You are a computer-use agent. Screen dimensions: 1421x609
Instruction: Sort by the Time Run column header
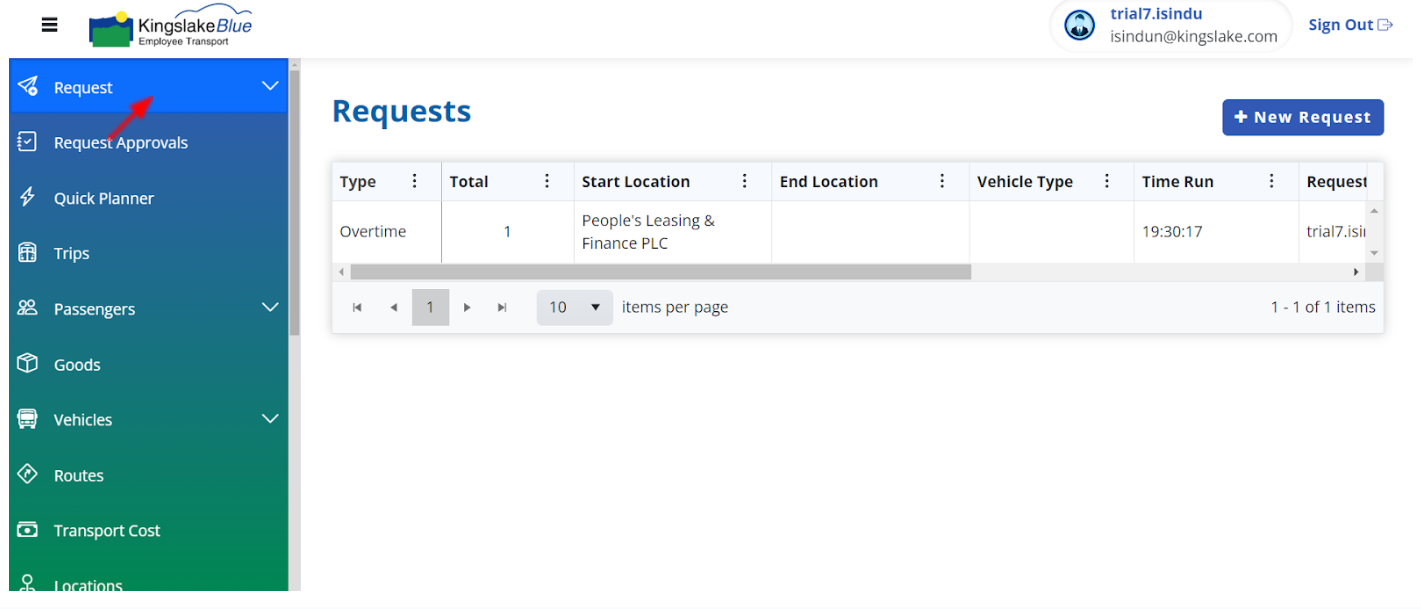point(1178,181)
